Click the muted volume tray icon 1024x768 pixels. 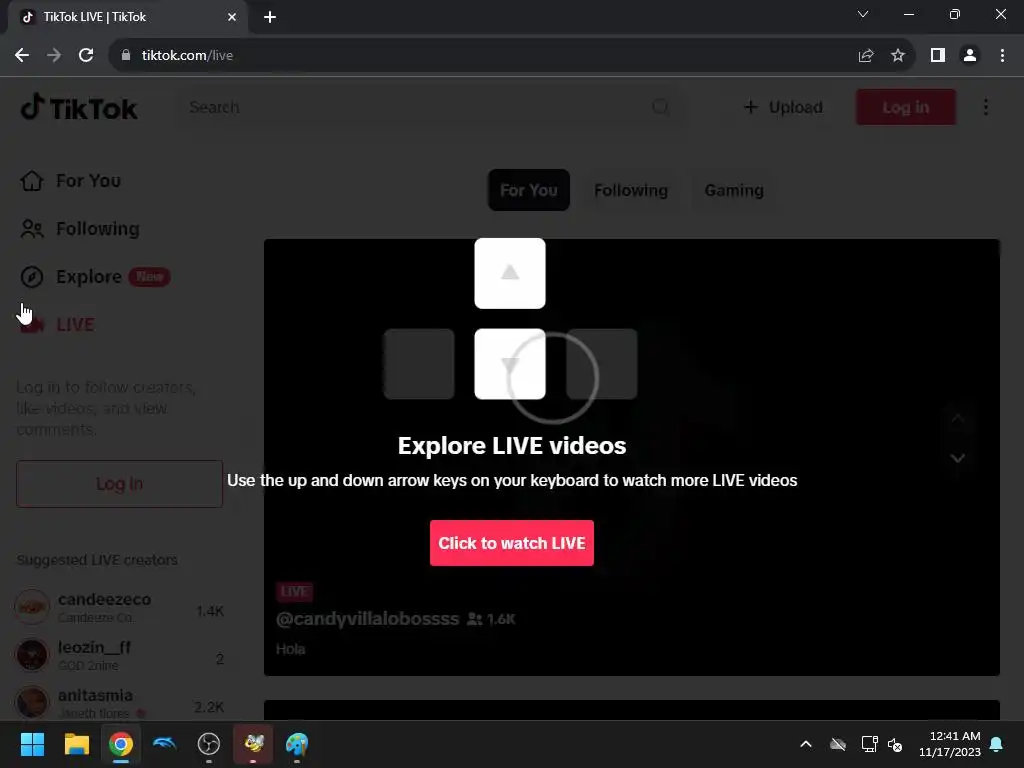[895, 744]
